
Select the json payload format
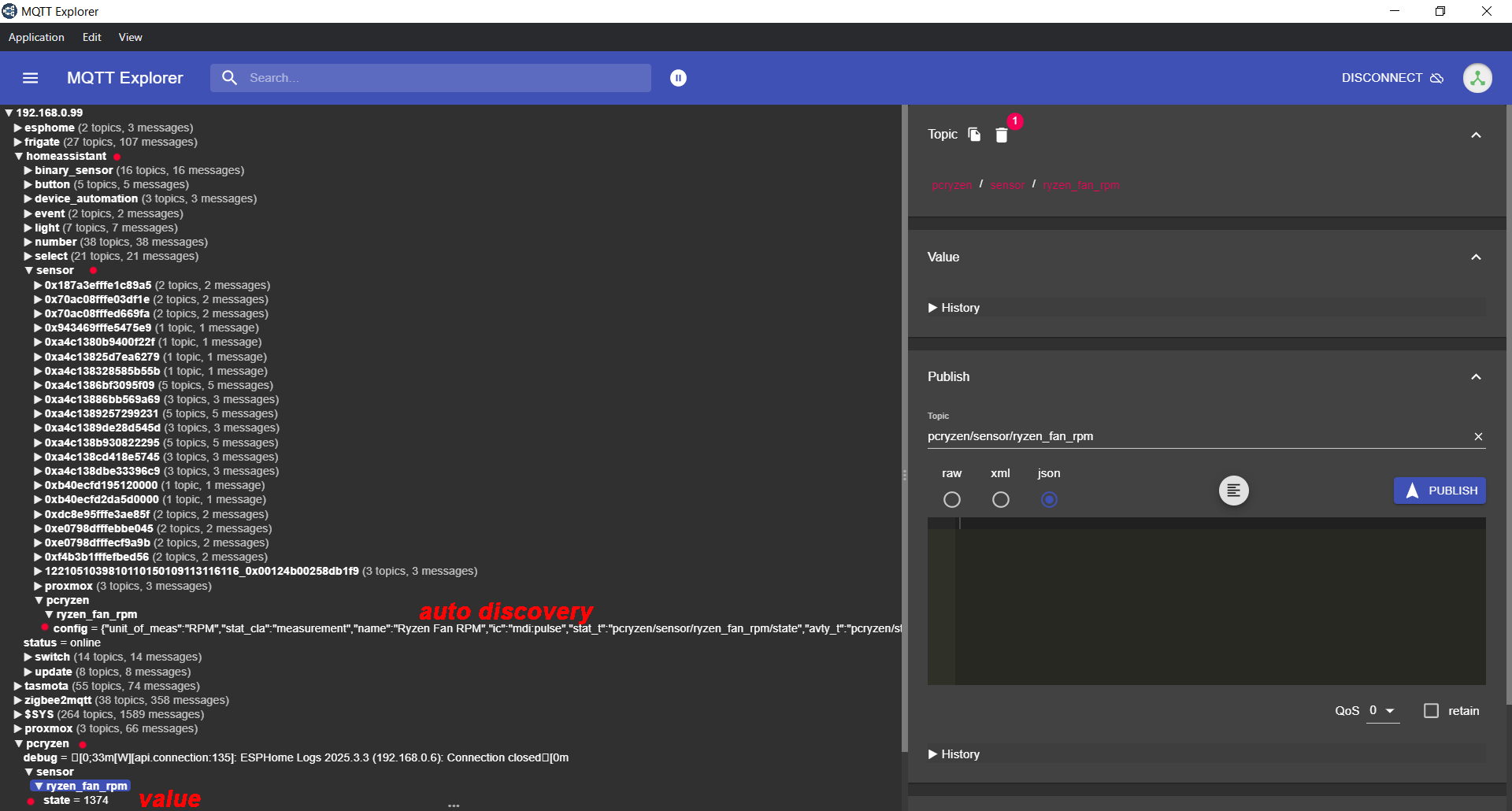pyautogui.click(x=1049, y=500)
